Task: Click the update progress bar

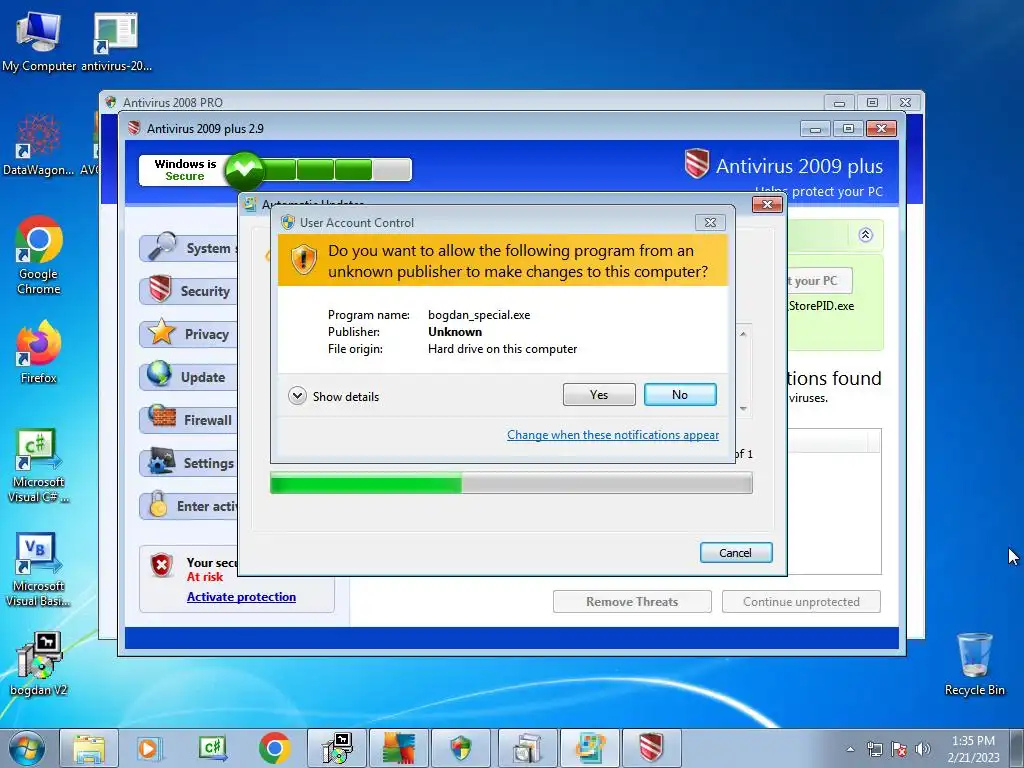Action: pyautogui.click(x=511, y=483)
